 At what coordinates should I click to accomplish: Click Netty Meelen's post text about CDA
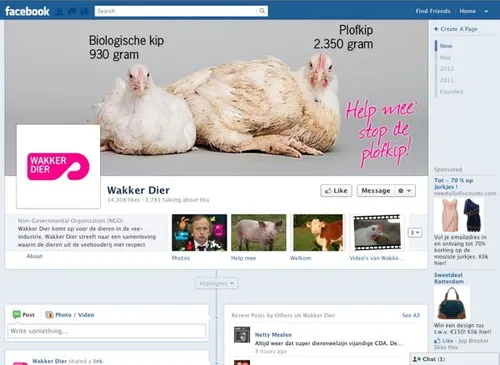pos(329,343)
